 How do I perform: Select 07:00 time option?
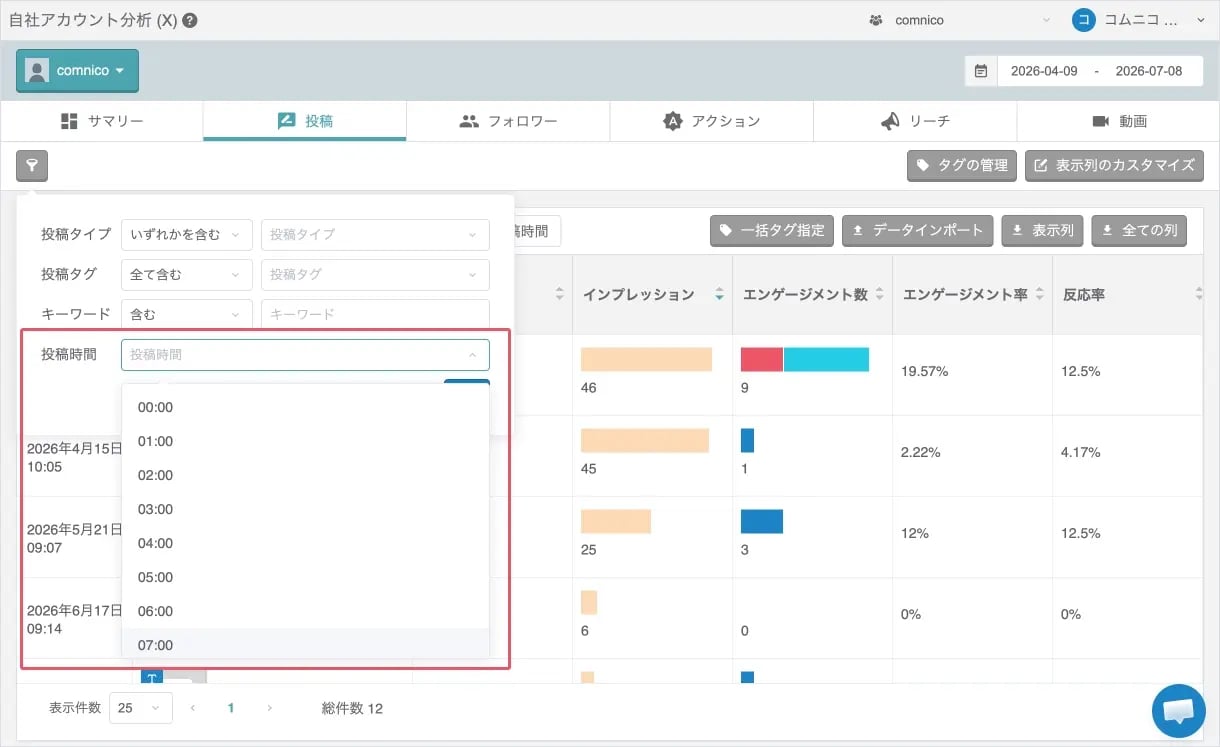[305, 645]
